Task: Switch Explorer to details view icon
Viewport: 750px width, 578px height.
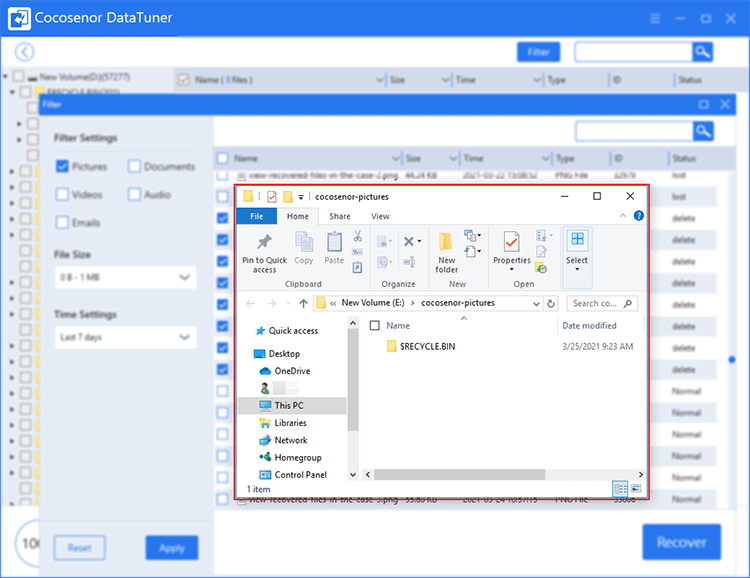Action: [x=620, y=489]
